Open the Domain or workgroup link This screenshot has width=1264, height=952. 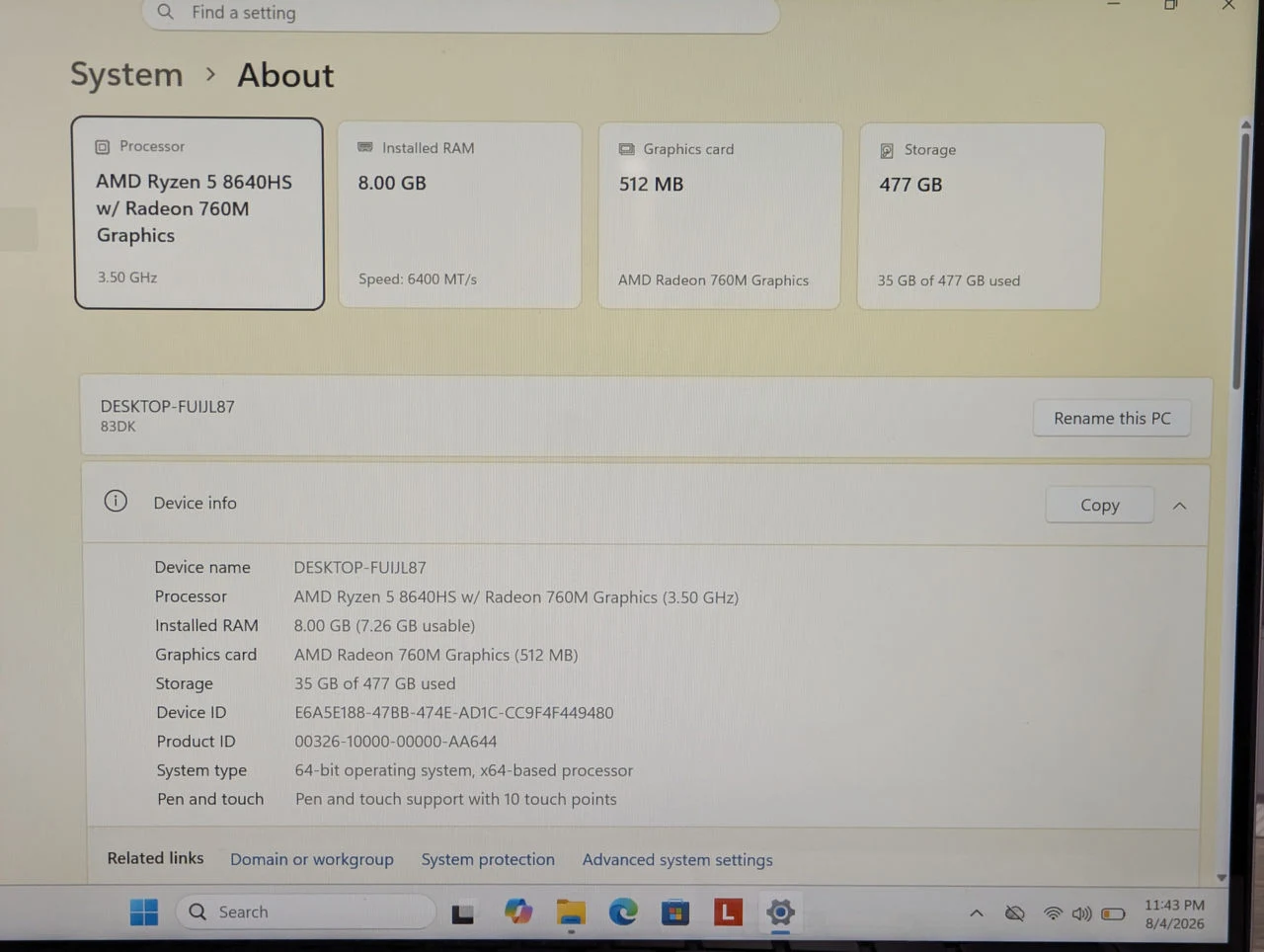point(312,859)
